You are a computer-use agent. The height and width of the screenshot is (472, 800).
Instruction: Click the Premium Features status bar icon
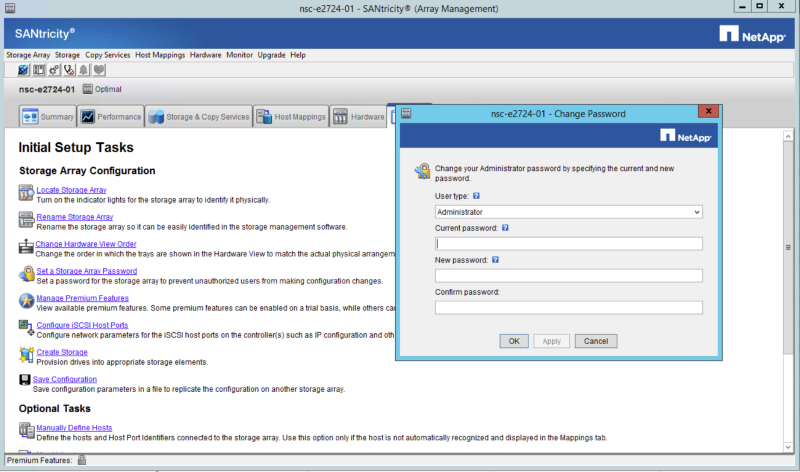point(82,460)
